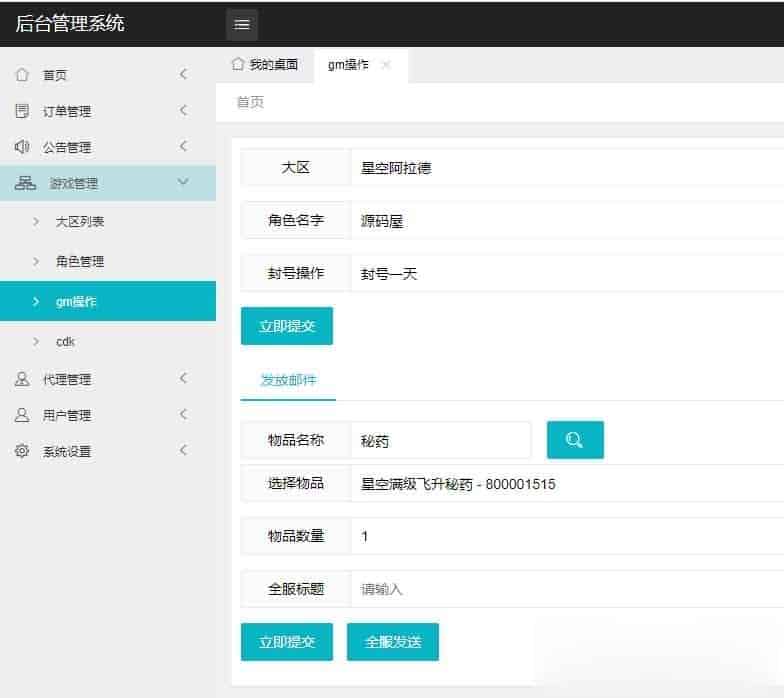Click the 首页 breadcrumb link

pyautogui.click(x=250, y=102)
